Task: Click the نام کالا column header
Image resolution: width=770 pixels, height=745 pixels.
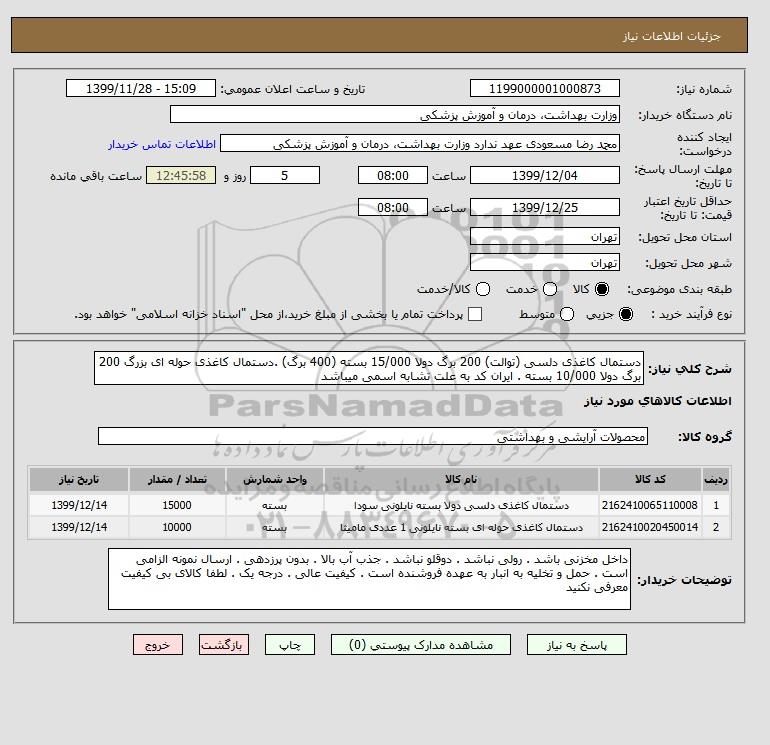Action: 461,479
